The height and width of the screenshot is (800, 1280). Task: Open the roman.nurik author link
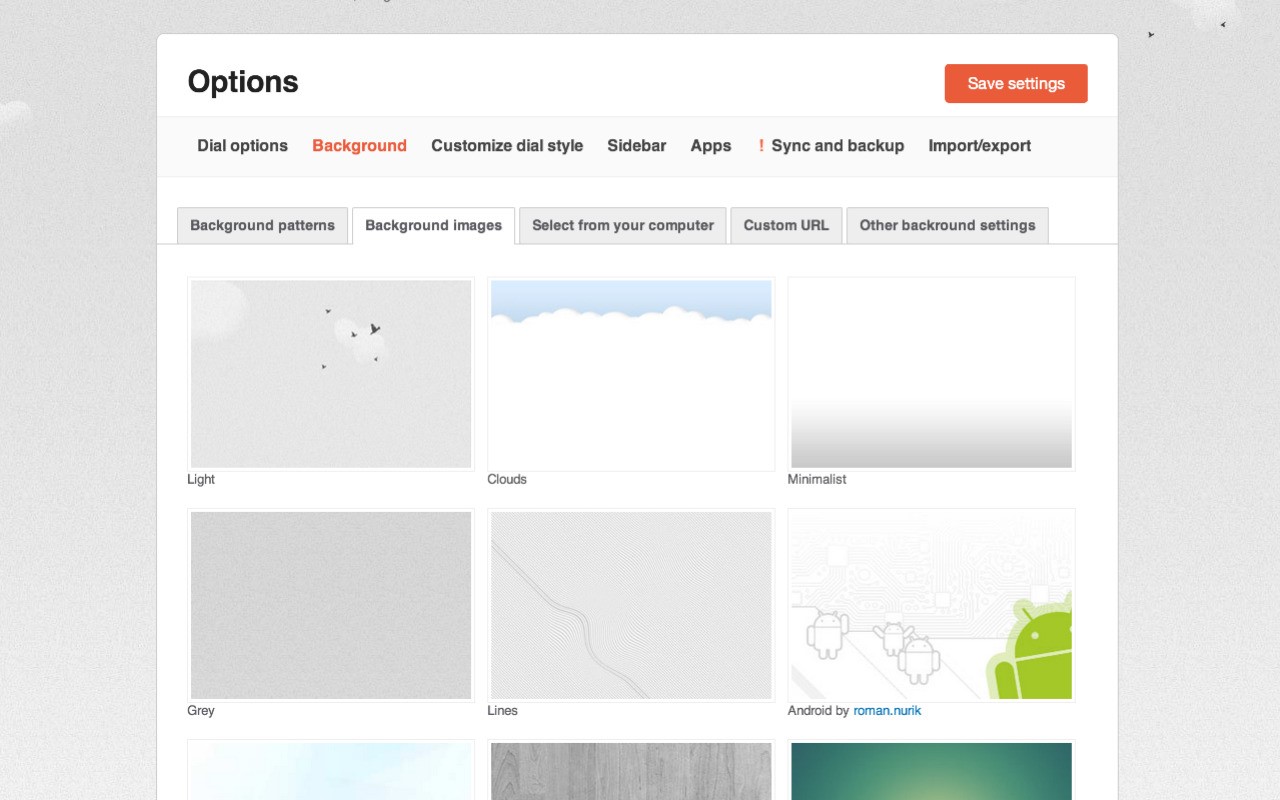coord(887,711)
